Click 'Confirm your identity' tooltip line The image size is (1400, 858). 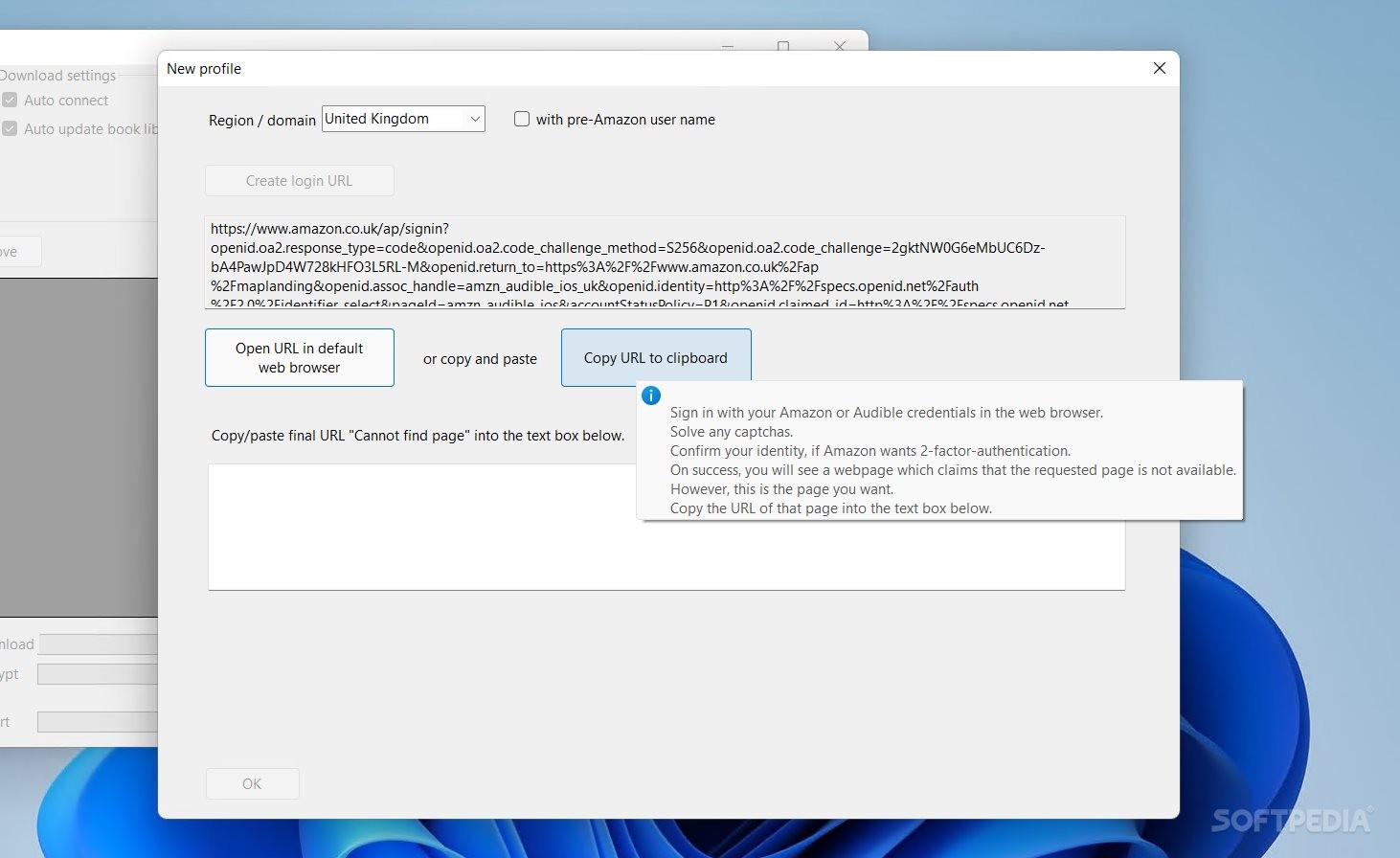(x=870, y=451)
